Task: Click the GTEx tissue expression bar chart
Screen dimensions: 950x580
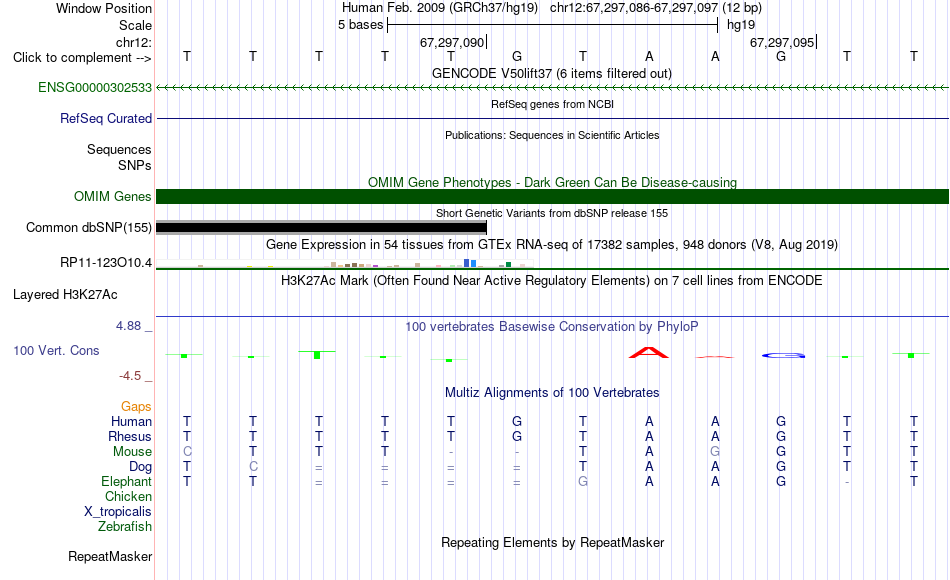Action: point(344,264)
